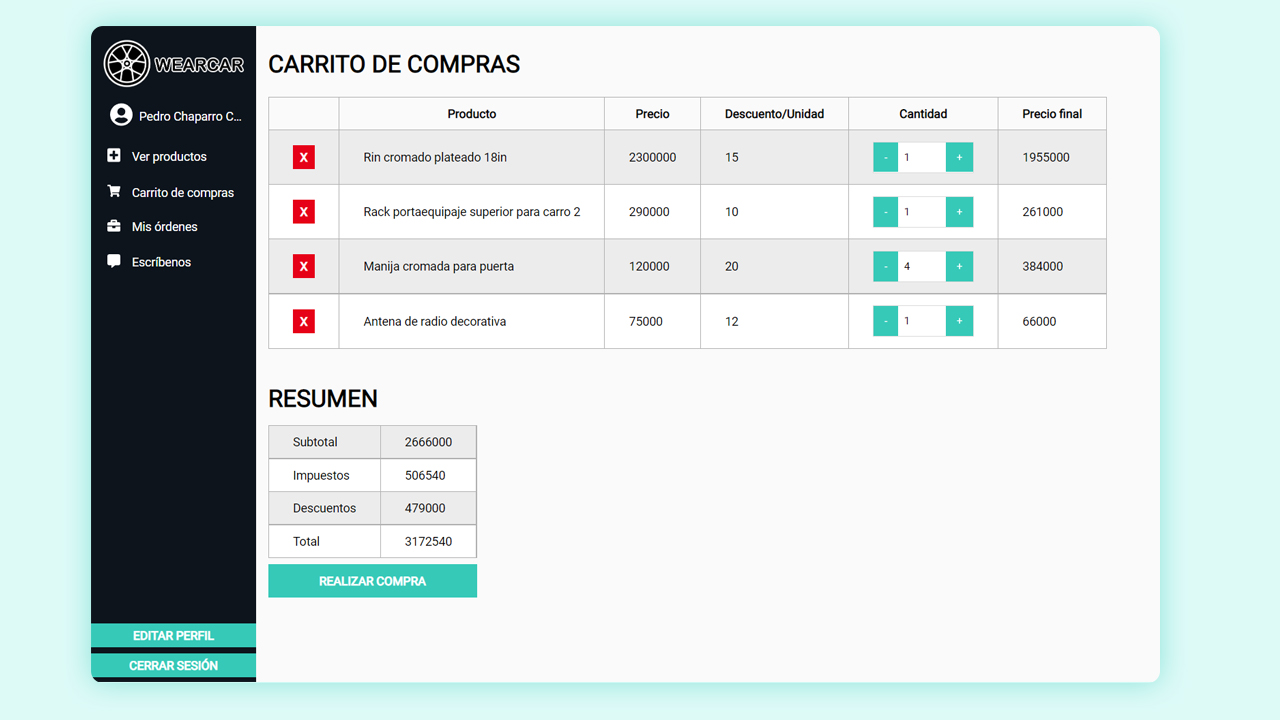The height and width of the screenshot is (720, 1280).
Task: Open Mis órdenes menu item
Action: pyautogui.click(x=165, y=227)
